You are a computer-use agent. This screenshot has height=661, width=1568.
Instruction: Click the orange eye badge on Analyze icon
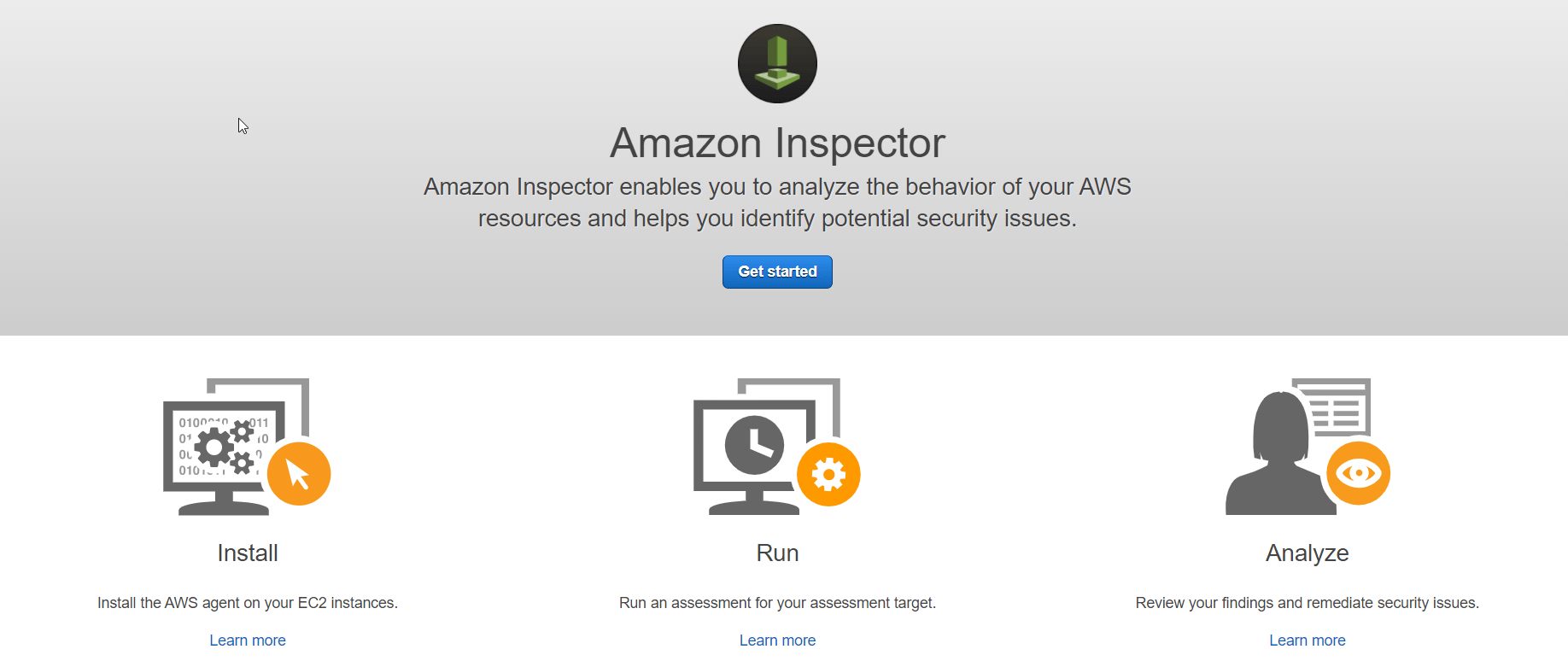[x=1360, y=474]
